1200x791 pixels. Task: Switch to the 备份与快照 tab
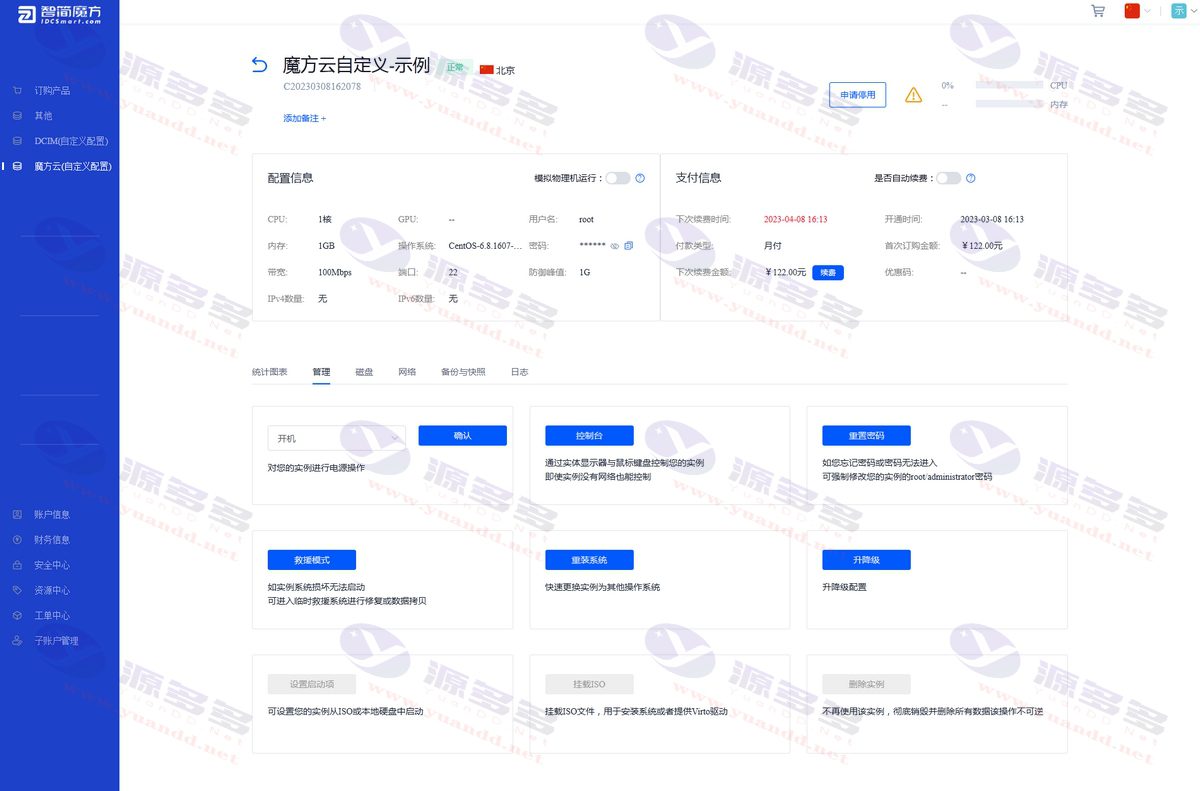click(463, 372)
